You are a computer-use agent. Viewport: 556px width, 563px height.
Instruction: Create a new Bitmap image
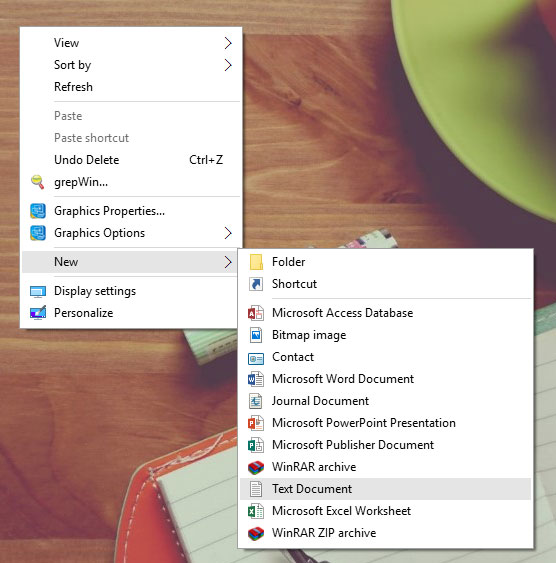pyautogui.click(x=386, y=335)
